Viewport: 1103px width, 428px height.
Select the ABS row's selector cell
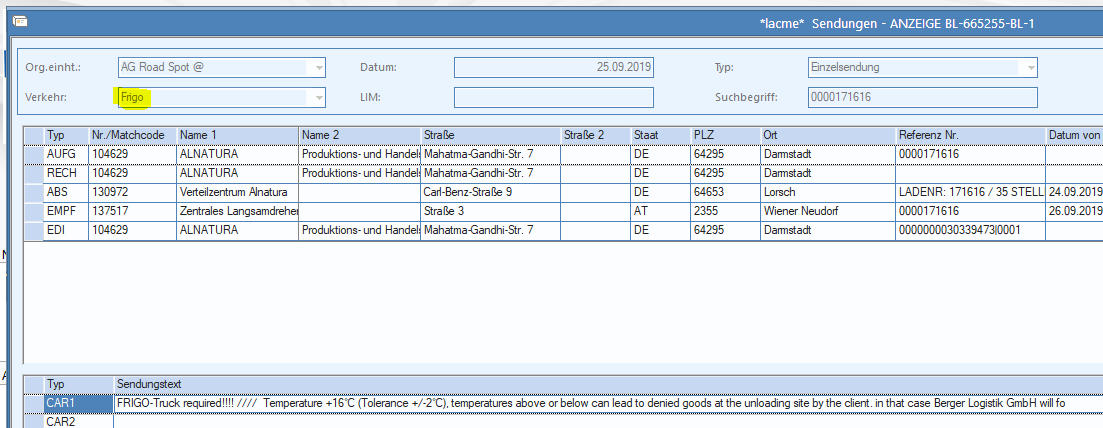point(34,192)
